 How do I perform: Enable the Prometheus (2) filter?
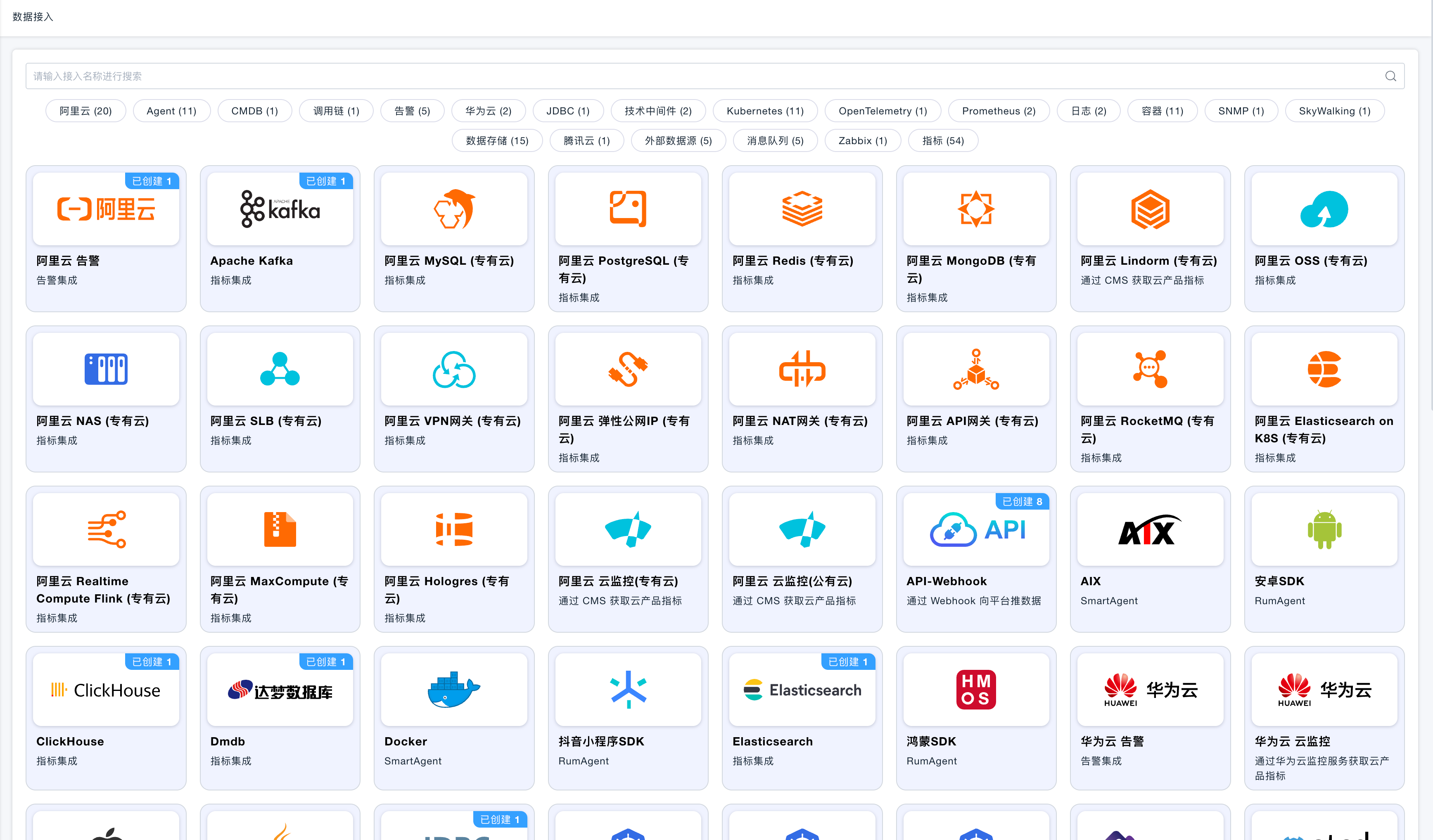click(x=999, y=111)
